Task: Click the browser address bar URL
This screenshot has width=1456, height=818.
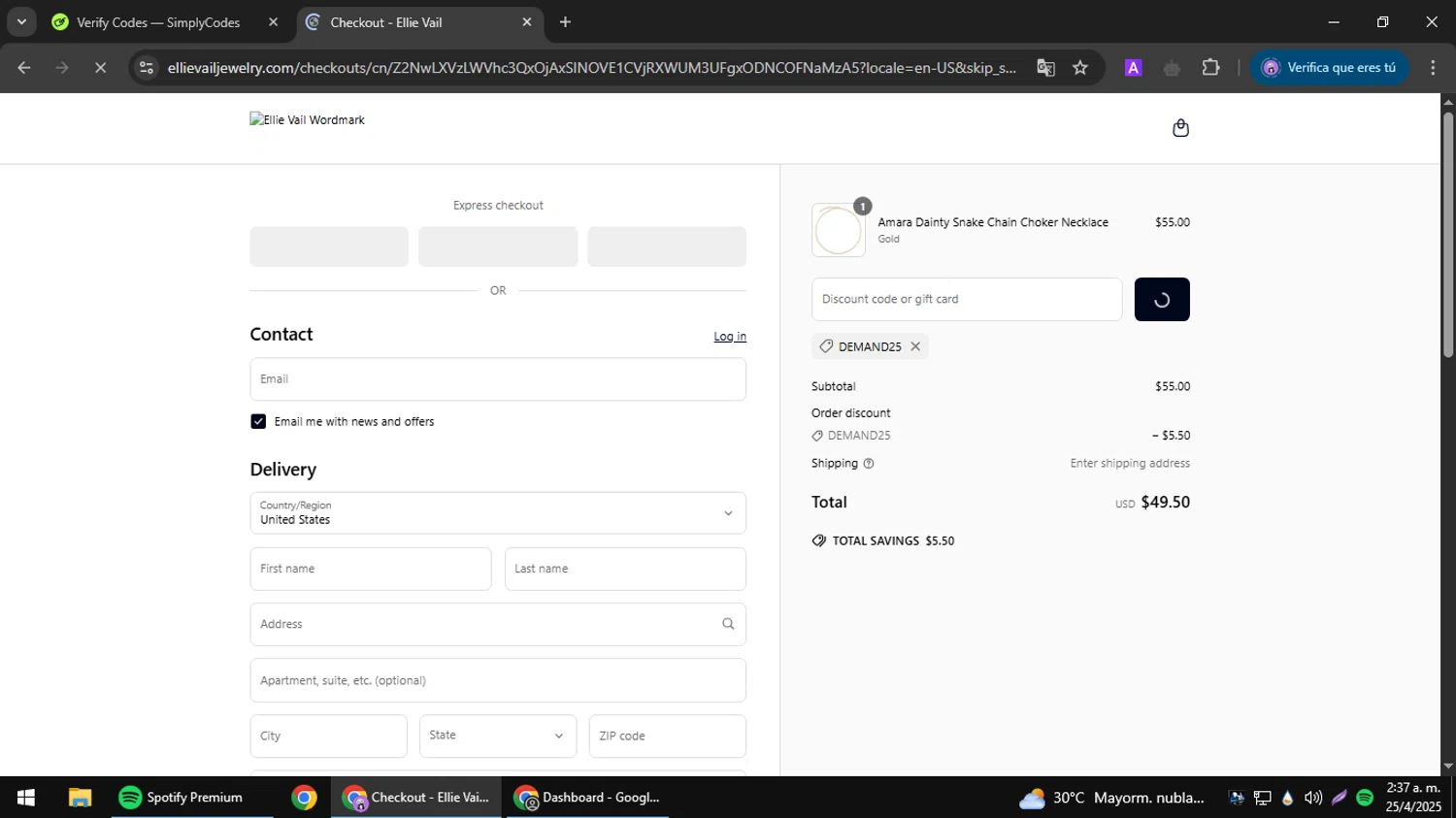Action: pyautogui.click(x=591, y=68)
